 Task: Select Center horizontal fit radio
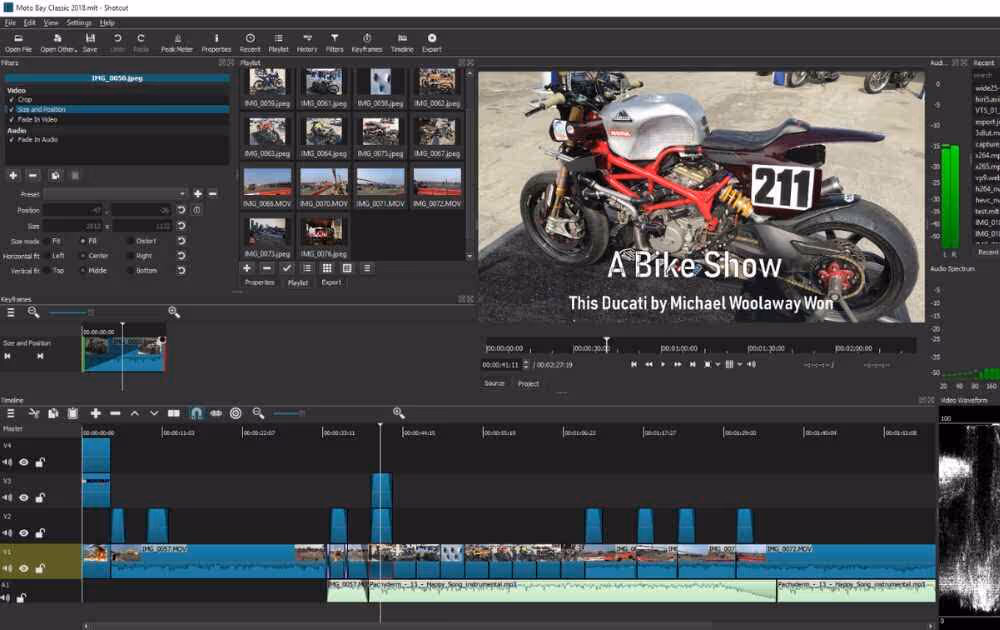coord(82,256)
